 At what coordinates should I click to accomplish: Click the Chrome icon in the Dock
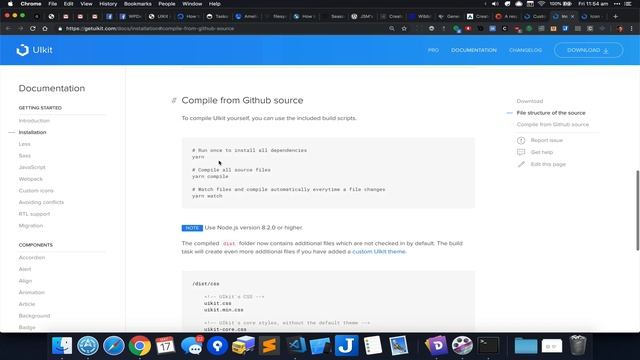click(x=140, y=345)
